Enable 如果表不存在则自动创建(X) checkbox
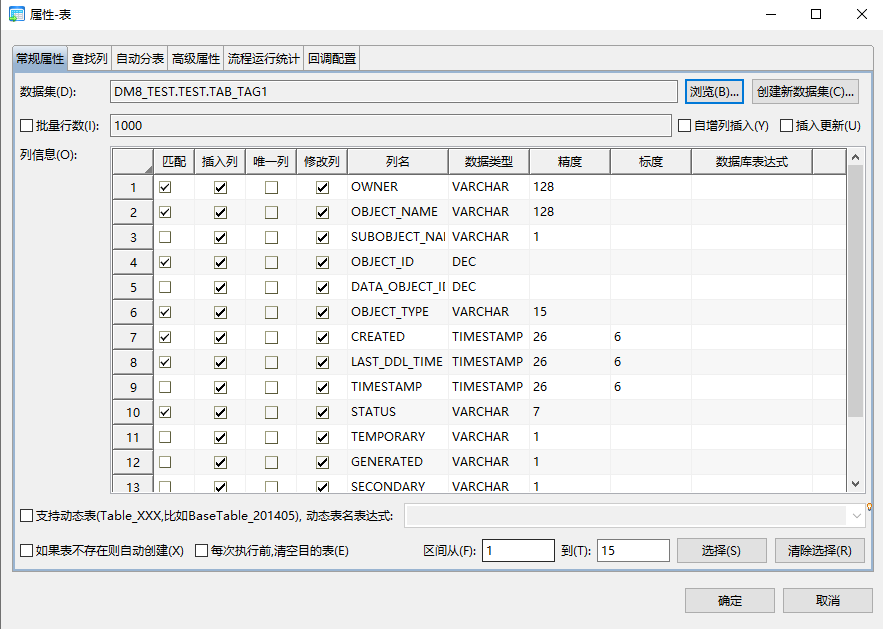 pyautogui.click(x=26, y=551)
